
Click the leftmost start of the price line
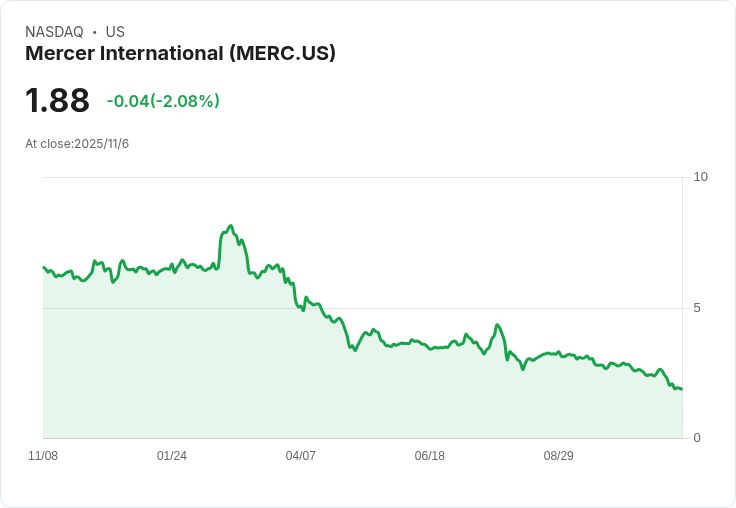[44, 267]
